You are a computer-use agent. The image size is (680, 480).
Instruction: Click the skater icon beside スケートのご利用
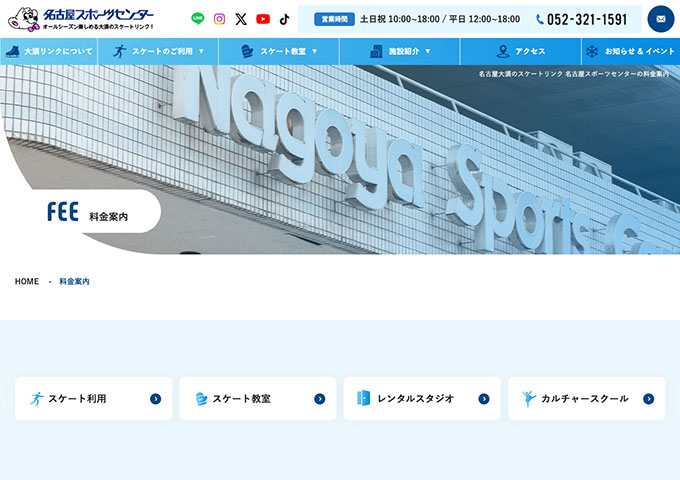tap(119, 51)
